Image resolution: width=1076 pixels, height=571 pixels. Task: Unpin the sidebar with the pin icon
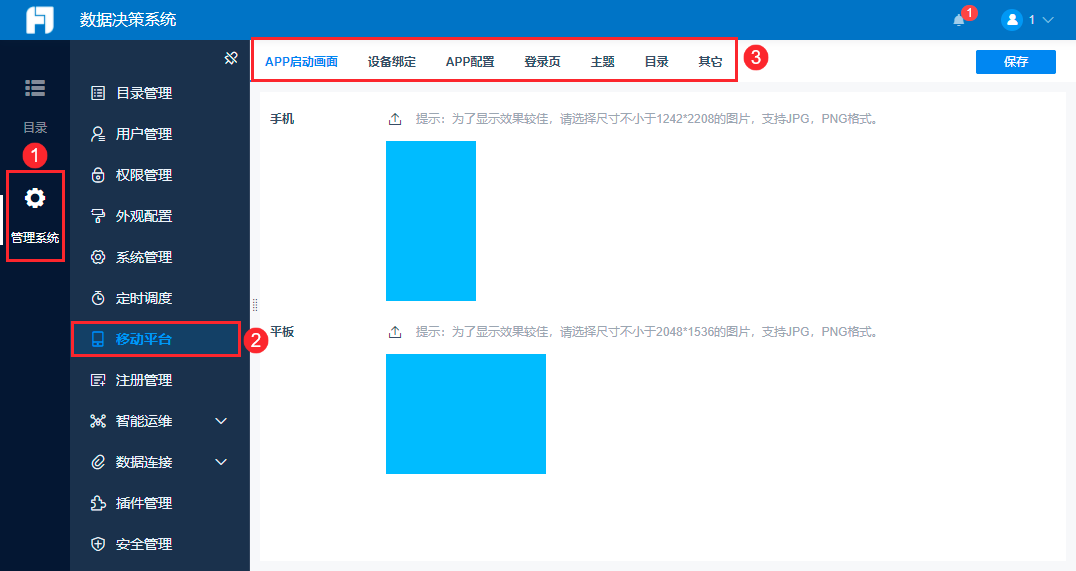[x=231, y=58]
